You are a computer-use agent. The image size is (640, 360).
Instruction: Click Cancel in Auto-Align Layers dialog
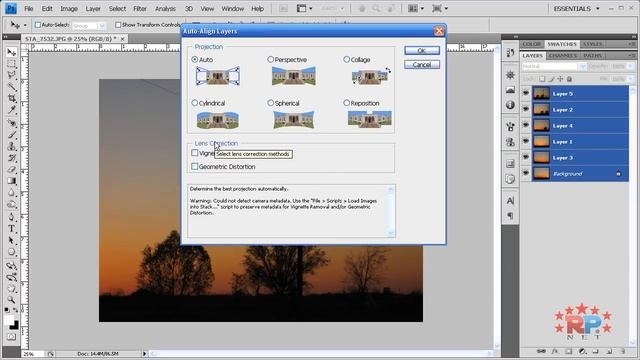point(422,64)
